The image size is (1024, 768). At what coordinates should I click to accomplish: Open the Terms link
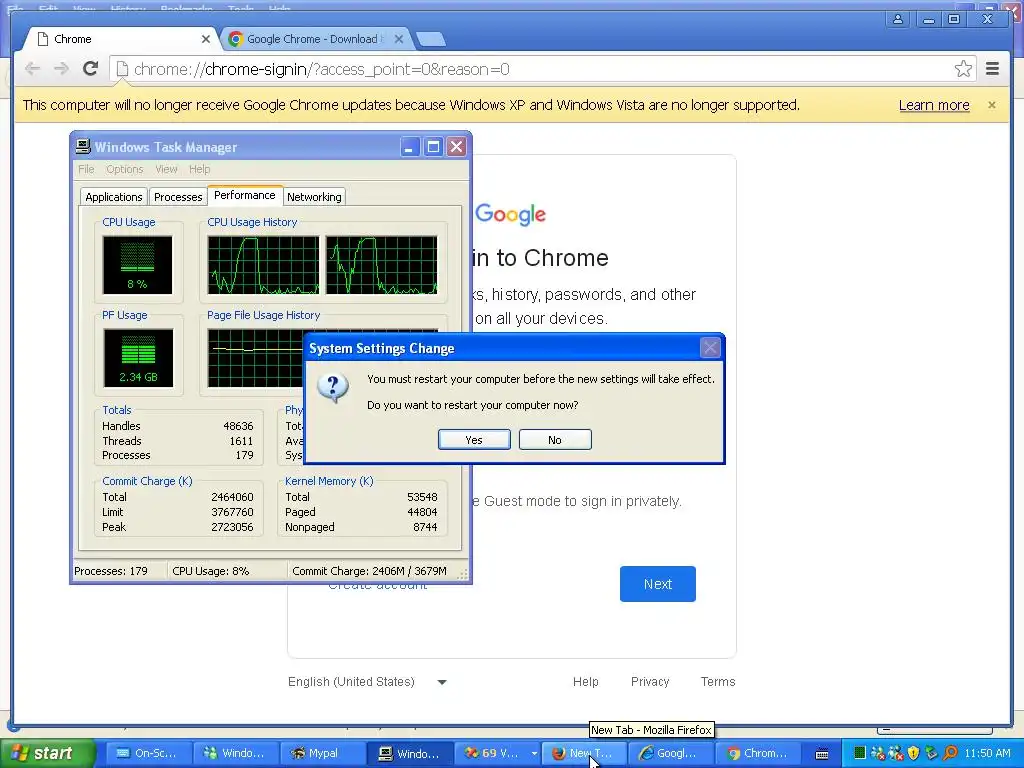[718, 682]
